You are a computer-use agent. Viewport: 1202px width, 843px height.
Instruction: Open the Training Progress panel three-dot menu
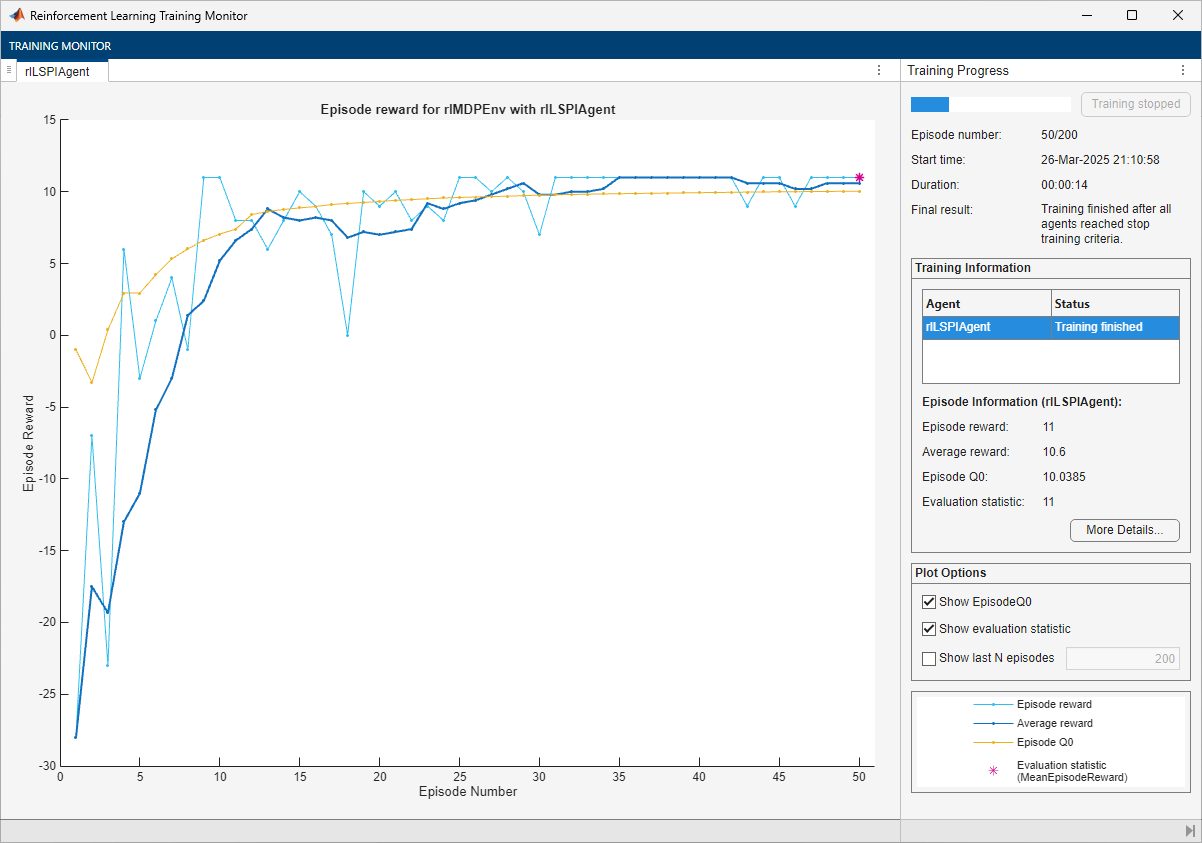1183,70
